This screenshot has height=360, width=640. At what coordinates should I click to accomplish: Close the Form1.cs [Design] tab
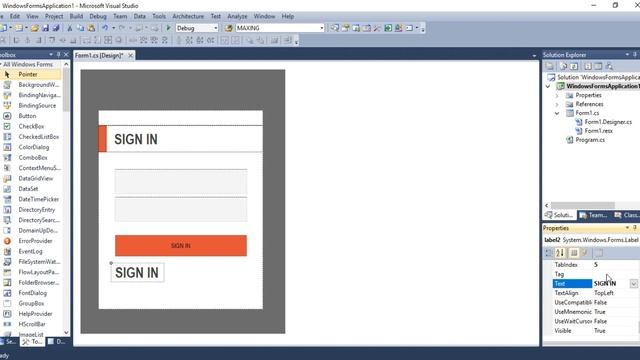coord(131,56)
